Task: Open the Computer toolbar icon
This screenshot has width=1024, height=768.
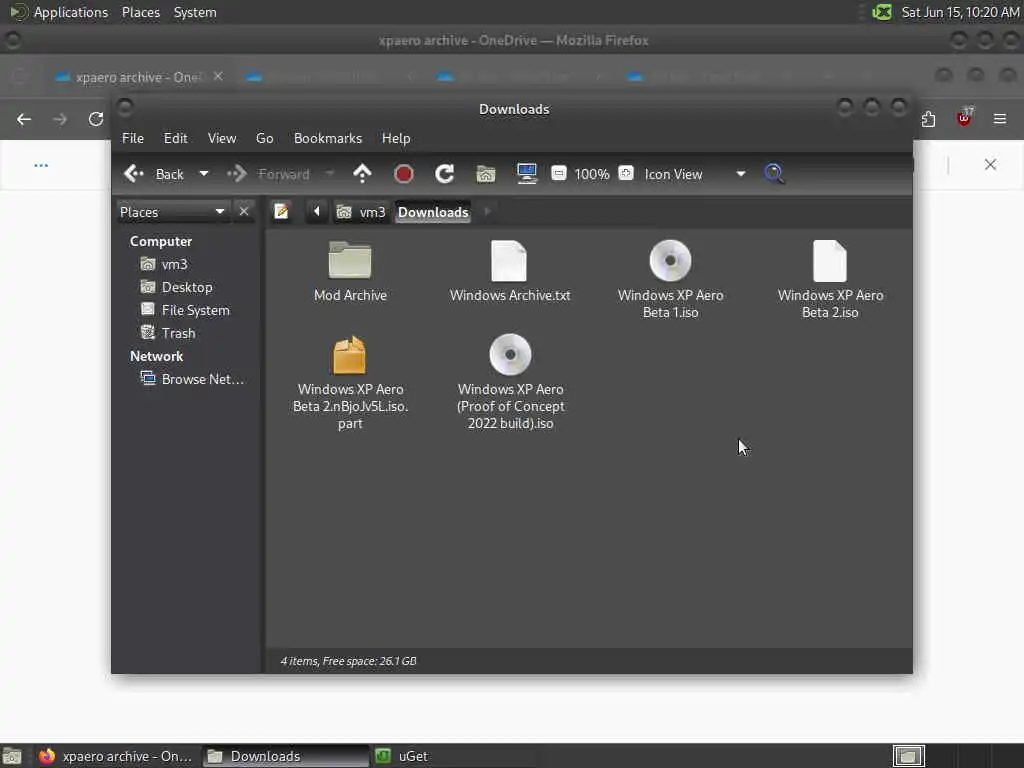Action: [x=526, y=174]
